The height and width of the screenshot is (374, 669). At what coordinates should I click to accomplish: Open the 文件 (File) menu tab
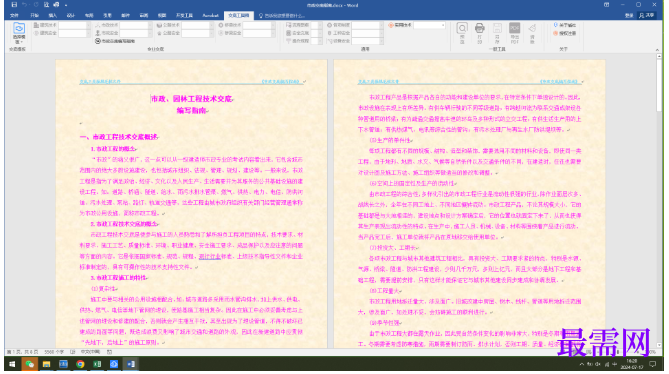[15, 15]
